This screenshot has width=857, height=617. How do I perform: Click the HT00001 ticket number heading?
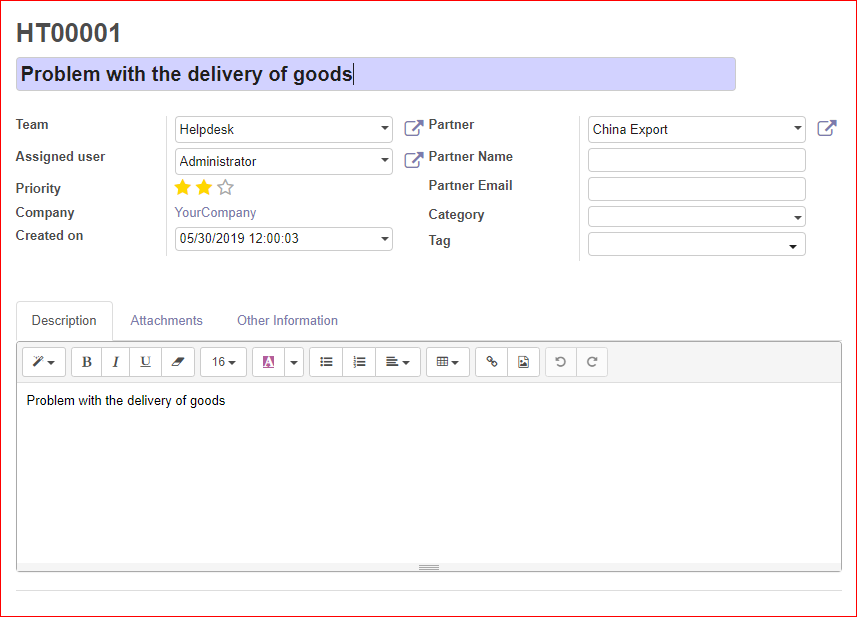coord(68,33)
